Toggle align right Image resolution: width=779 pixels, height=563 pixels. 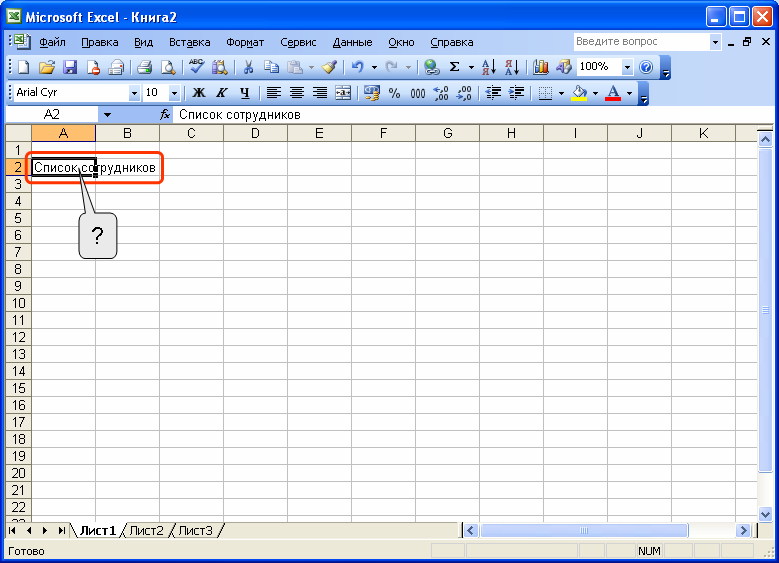click(320, 93)
